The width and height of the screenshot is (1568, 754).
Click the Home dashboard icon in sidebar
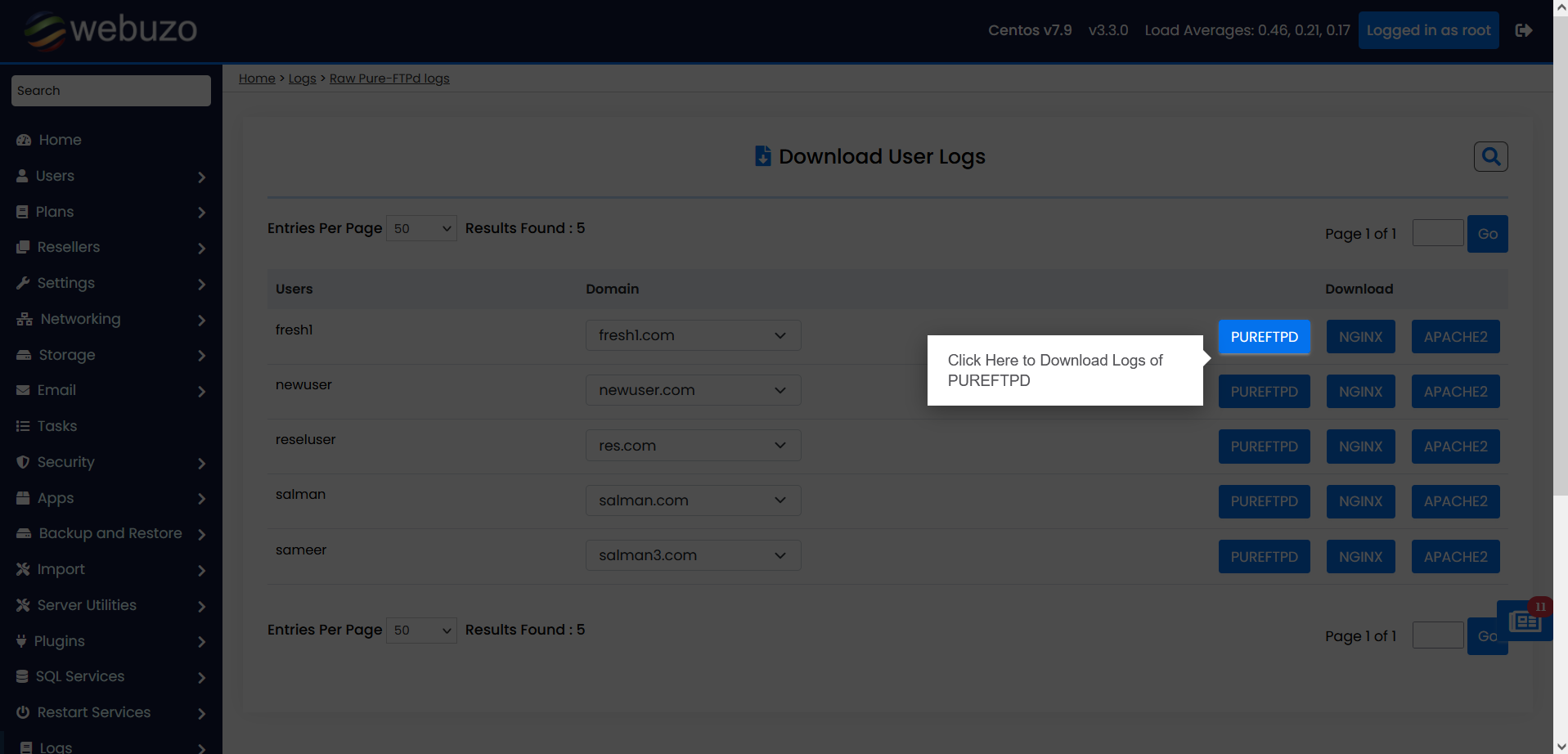[x=24, y=140]
